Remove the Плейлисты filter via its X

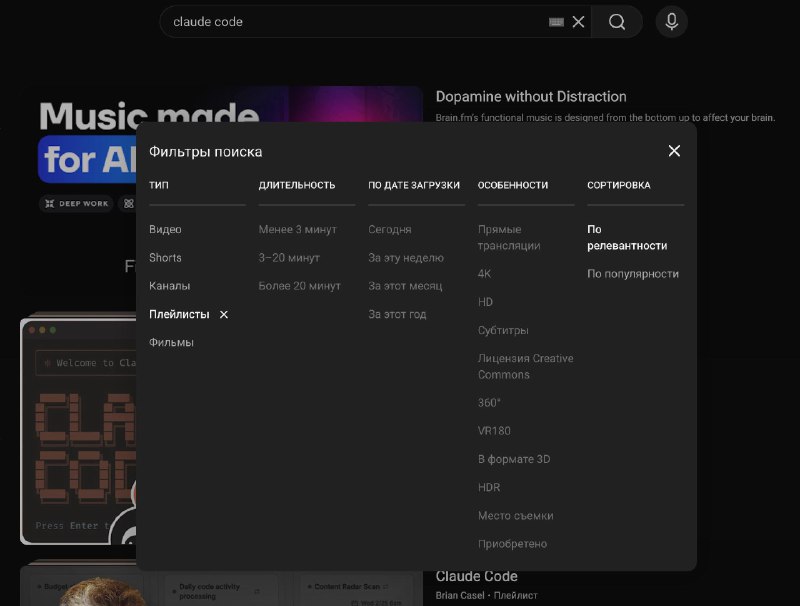click(224, 314)
